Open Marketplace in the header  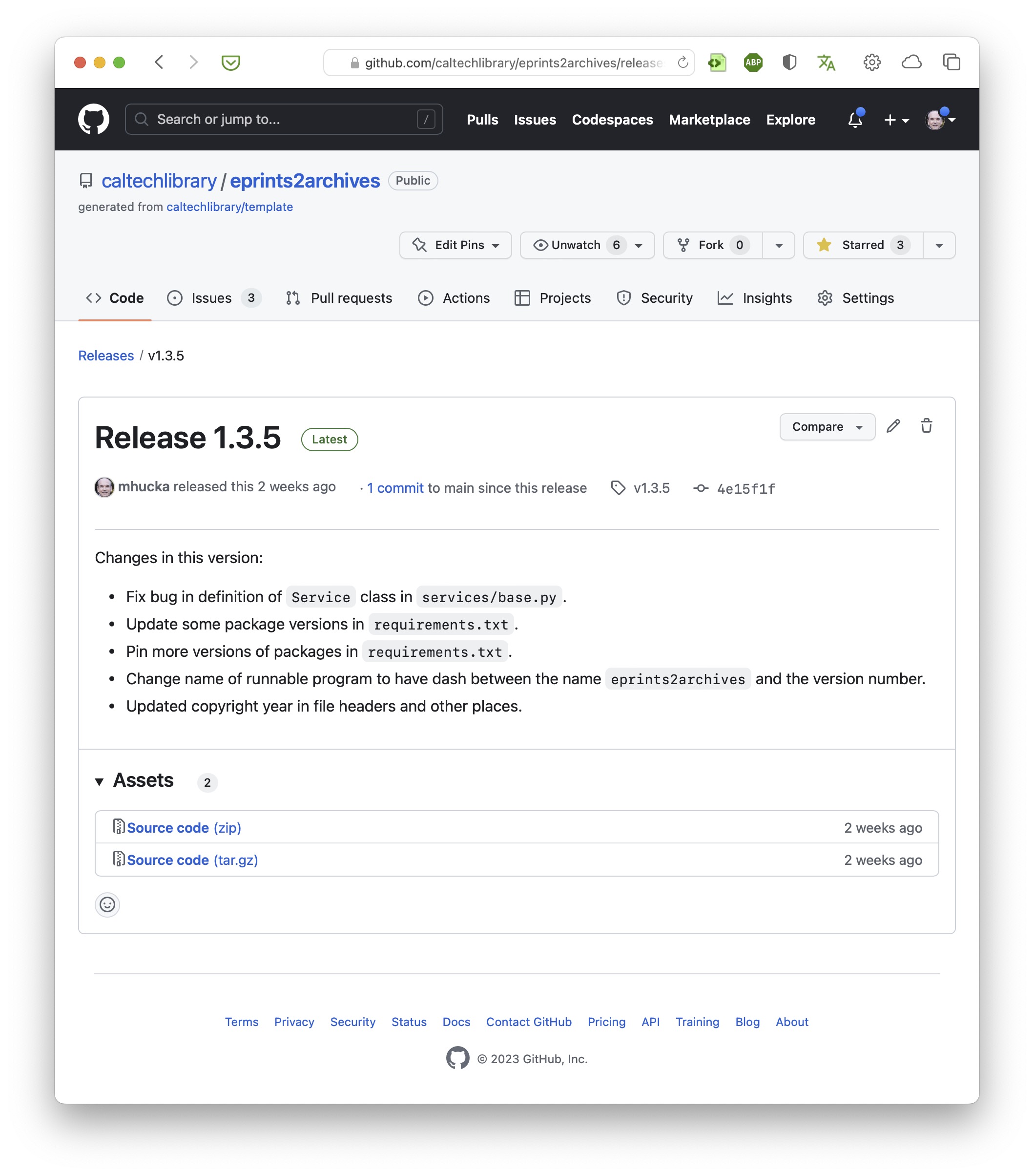pos(709,120)
